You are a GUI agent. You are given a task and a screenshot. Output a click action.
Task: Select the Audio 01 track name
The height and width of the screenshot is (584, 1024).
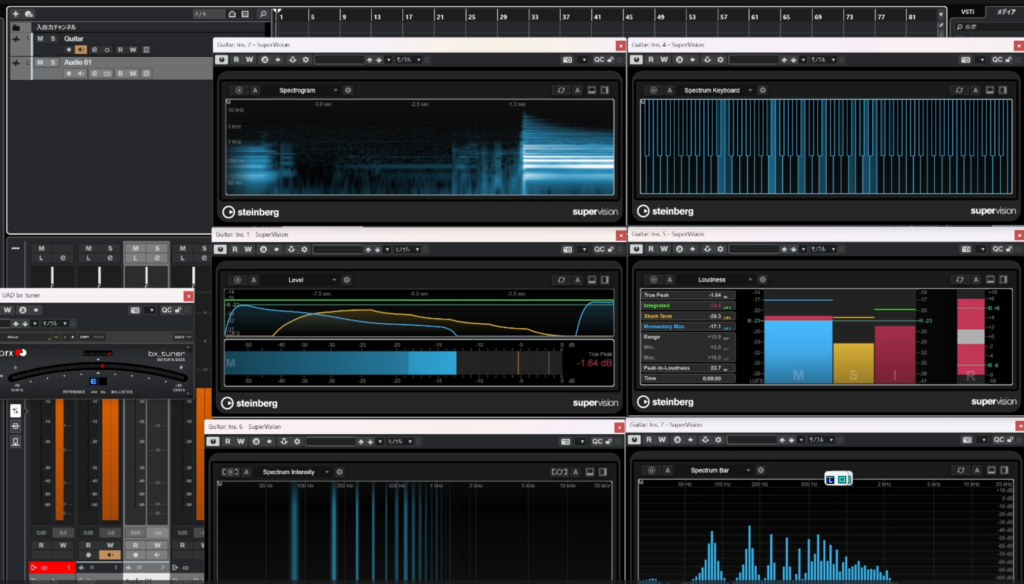pyautogui.click(x=78, y=62)
